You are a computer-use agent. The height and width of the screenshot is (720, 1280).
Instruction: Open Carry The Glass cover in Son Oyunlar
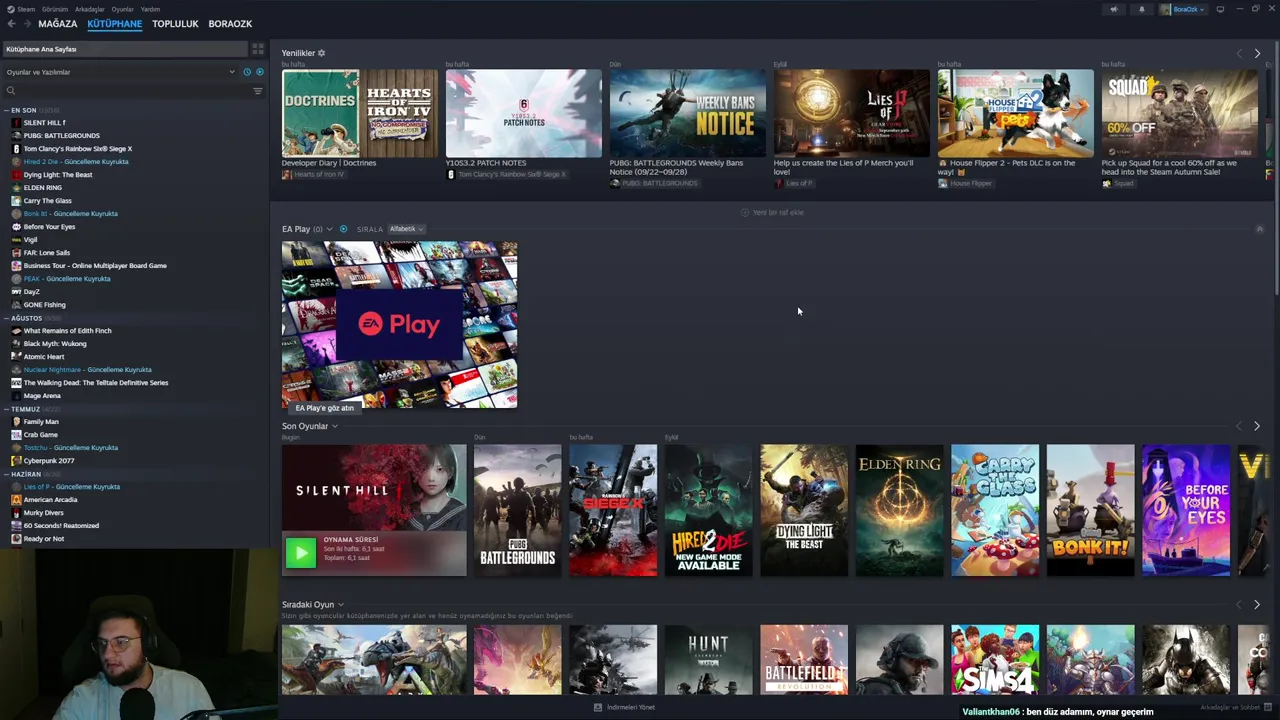(x=995, y=510)
